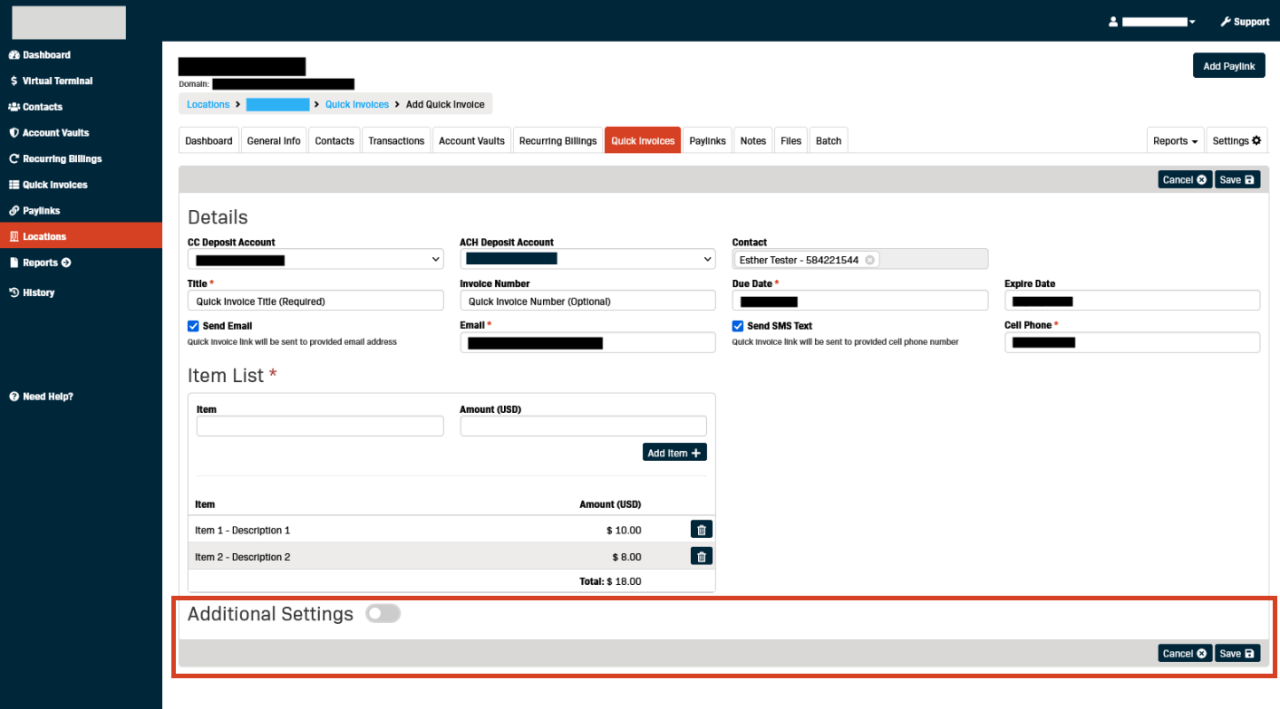The image size is (1280, 709).
Task: Expand the Reports dropdown menu
Action: click(1175, 140)
